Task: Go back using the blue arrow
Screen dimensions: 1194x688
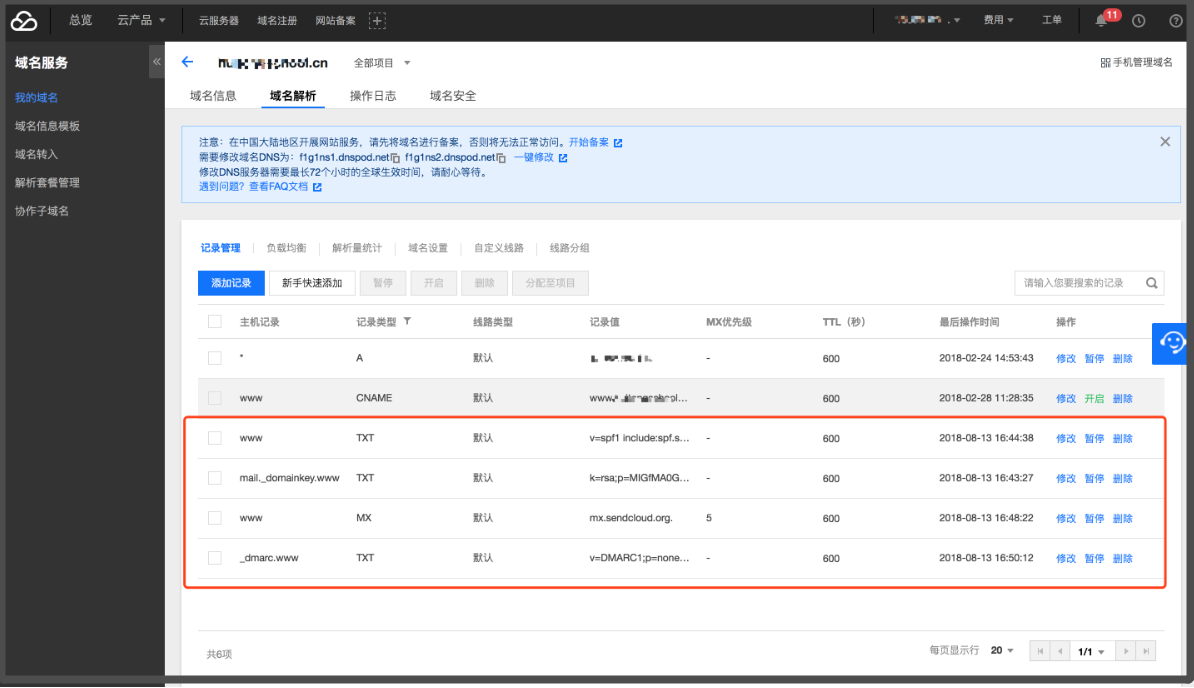Action: coord(187,62)
